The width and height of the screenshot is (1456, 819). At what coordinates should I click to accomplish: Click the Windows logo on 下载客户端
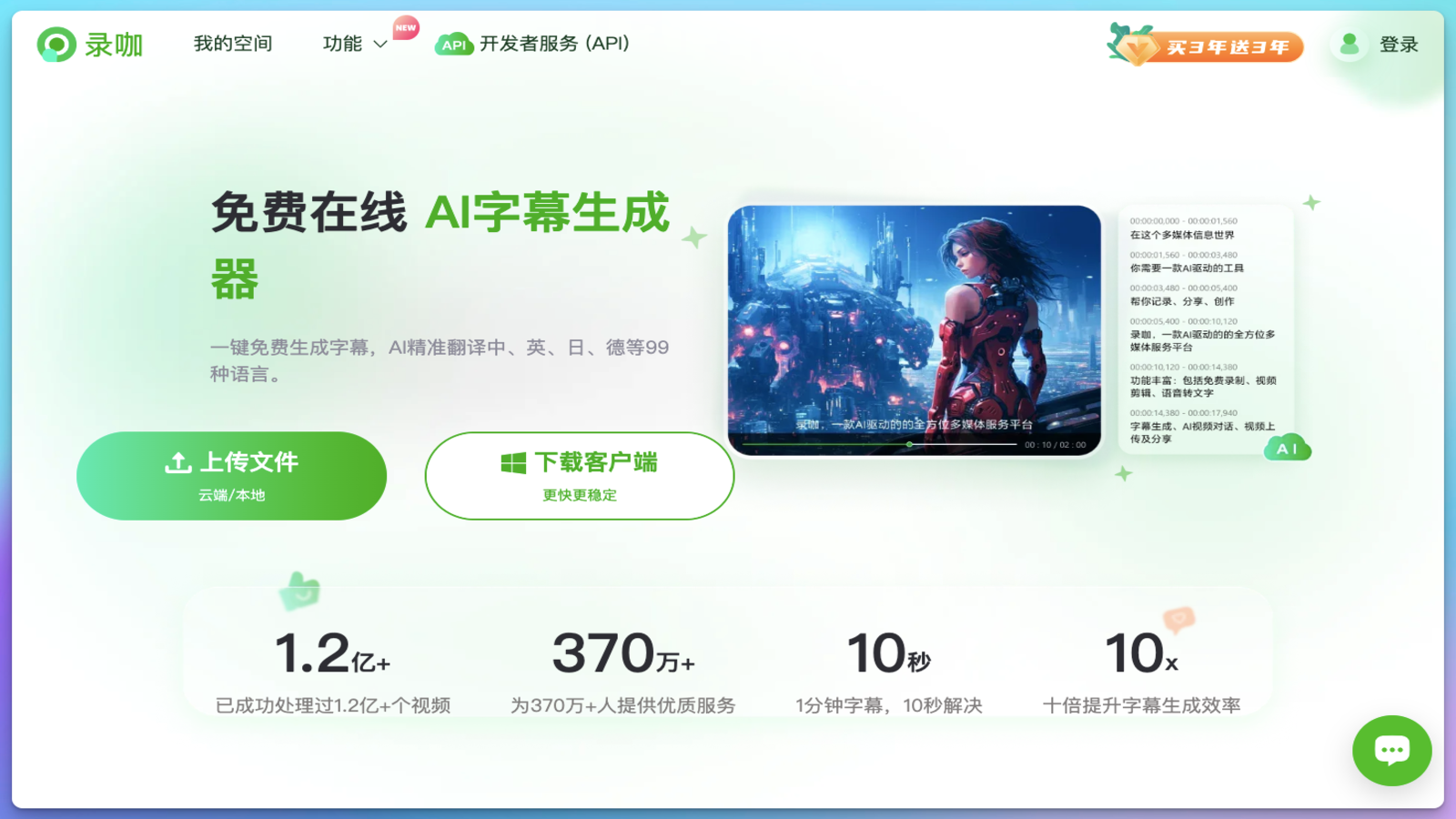513,462
